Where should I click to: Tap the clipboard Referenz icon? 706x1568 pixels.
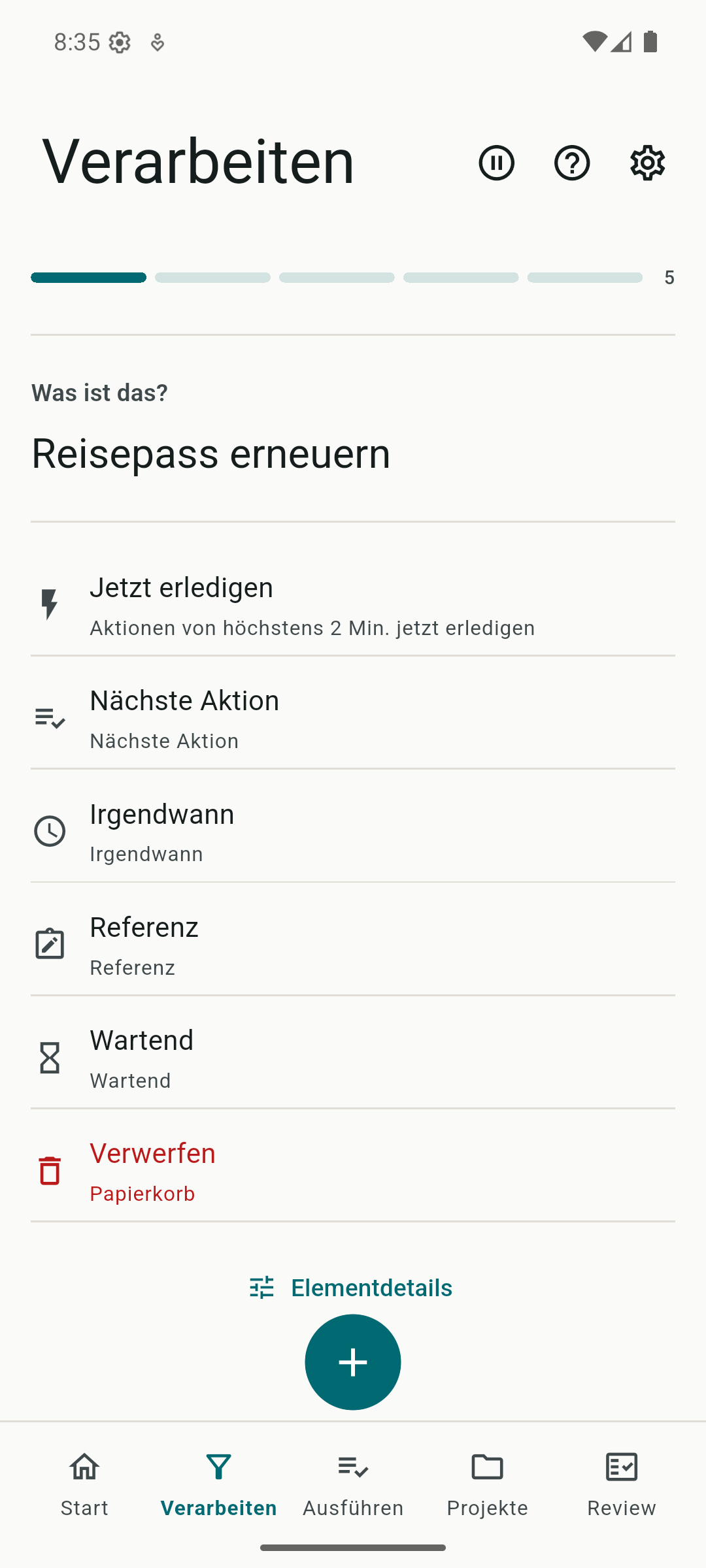50,944
